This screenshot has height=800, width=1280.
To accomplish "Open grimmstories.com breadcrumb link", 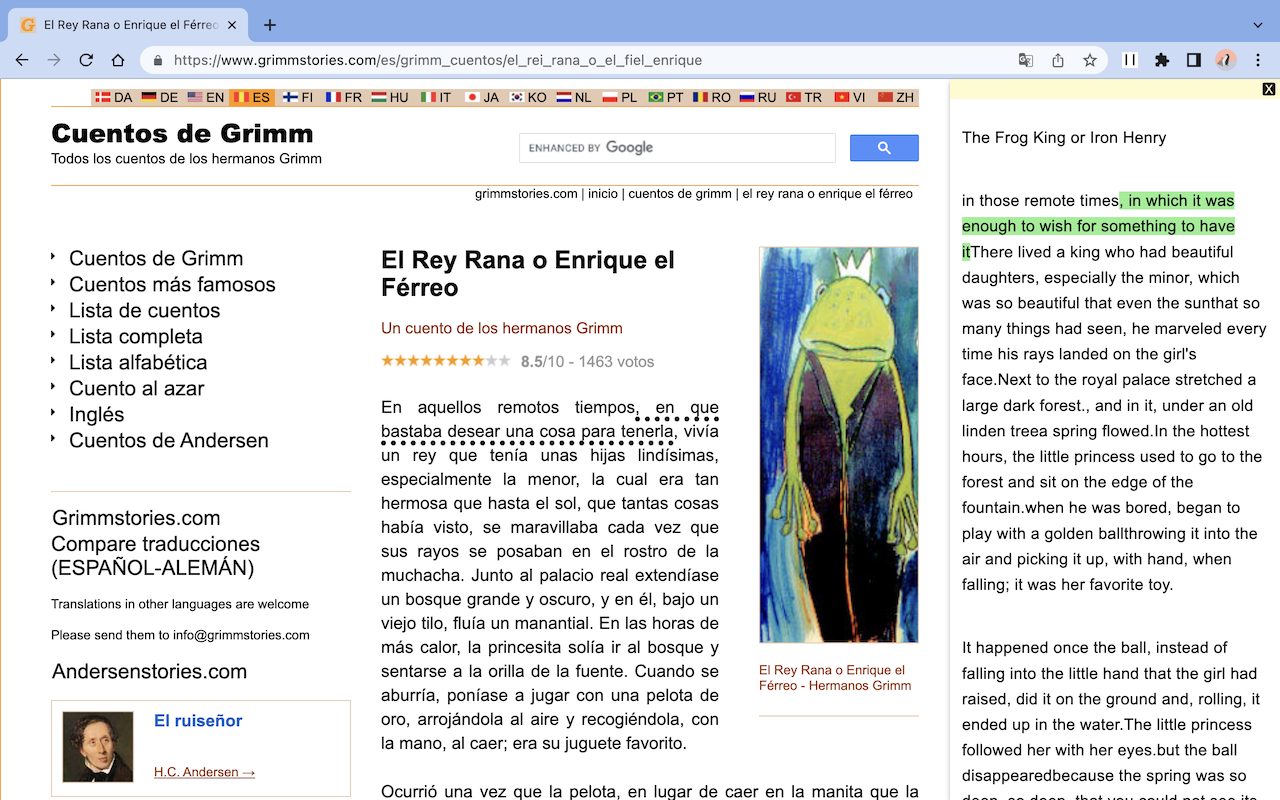I will tap(526, 194).
